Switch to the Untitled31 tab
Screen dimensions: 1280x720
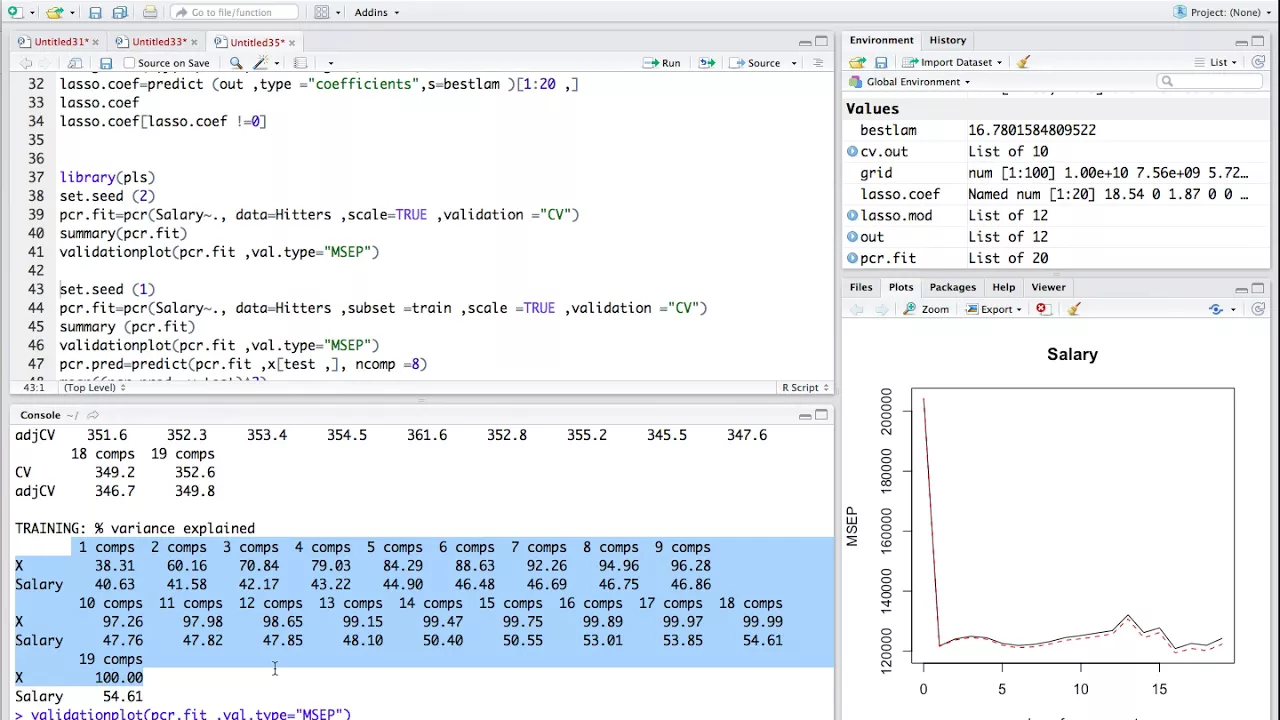click(x=60, y=42)
